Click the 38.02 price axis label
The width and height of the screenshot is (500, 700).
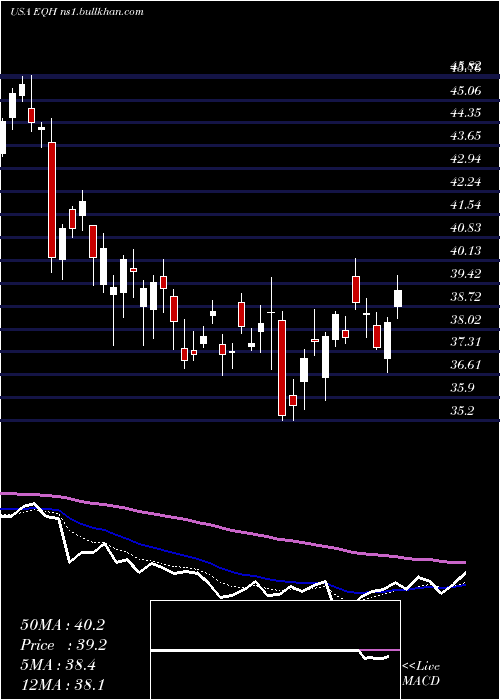click(466, 319)
